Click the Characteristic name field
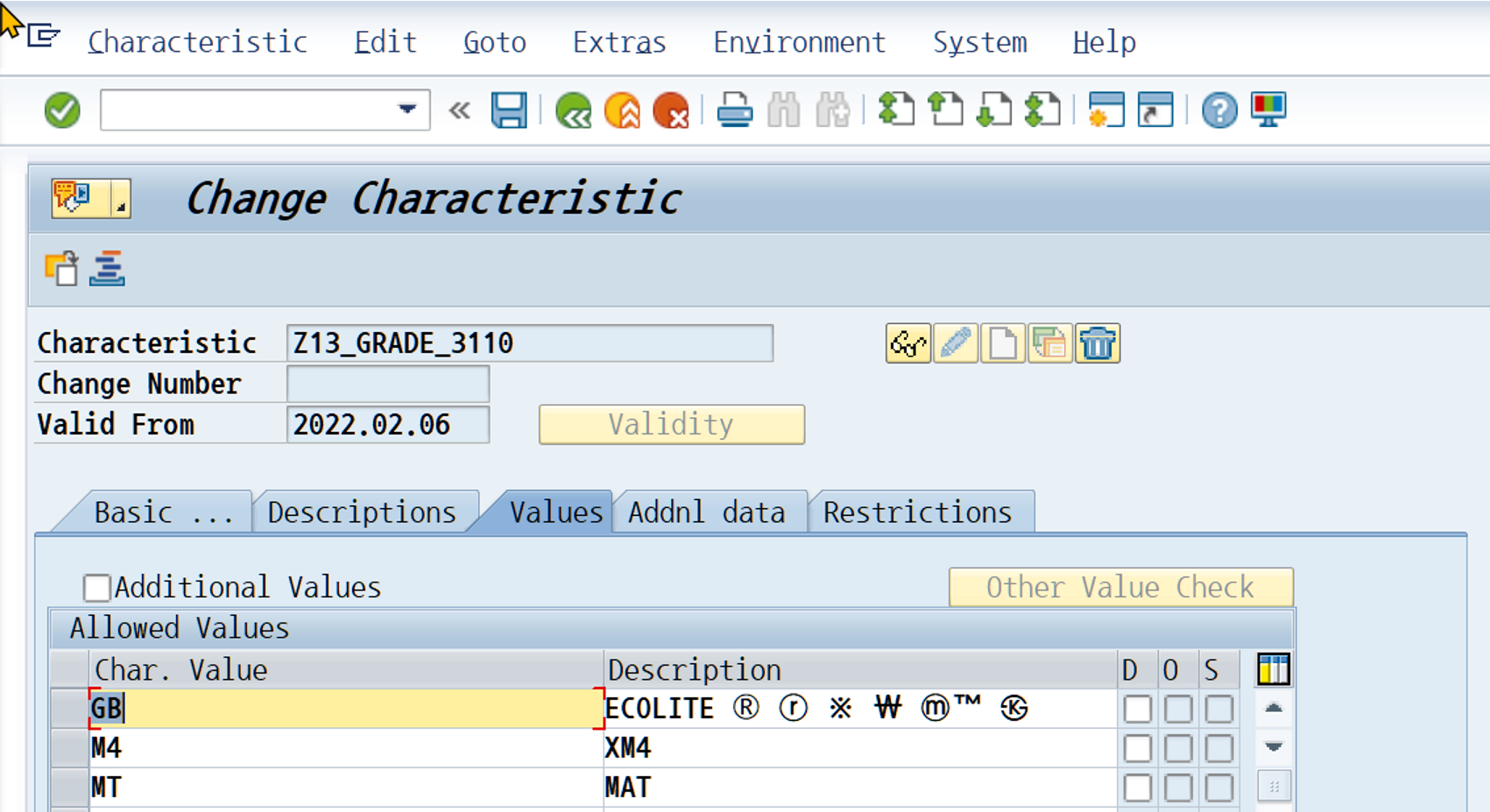 click(x=529, y=342)
